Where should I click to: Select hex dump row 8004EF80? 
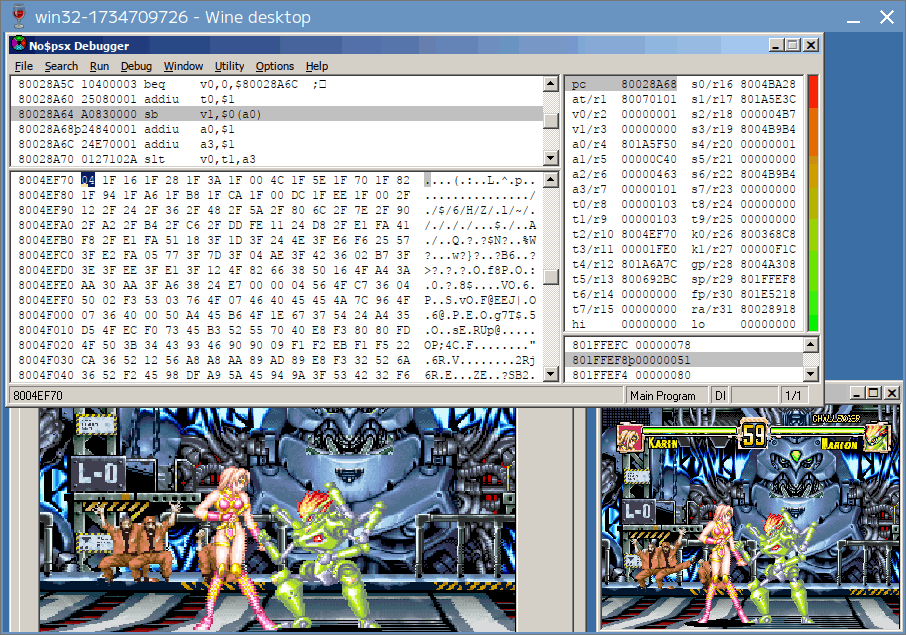coord(277,195)
